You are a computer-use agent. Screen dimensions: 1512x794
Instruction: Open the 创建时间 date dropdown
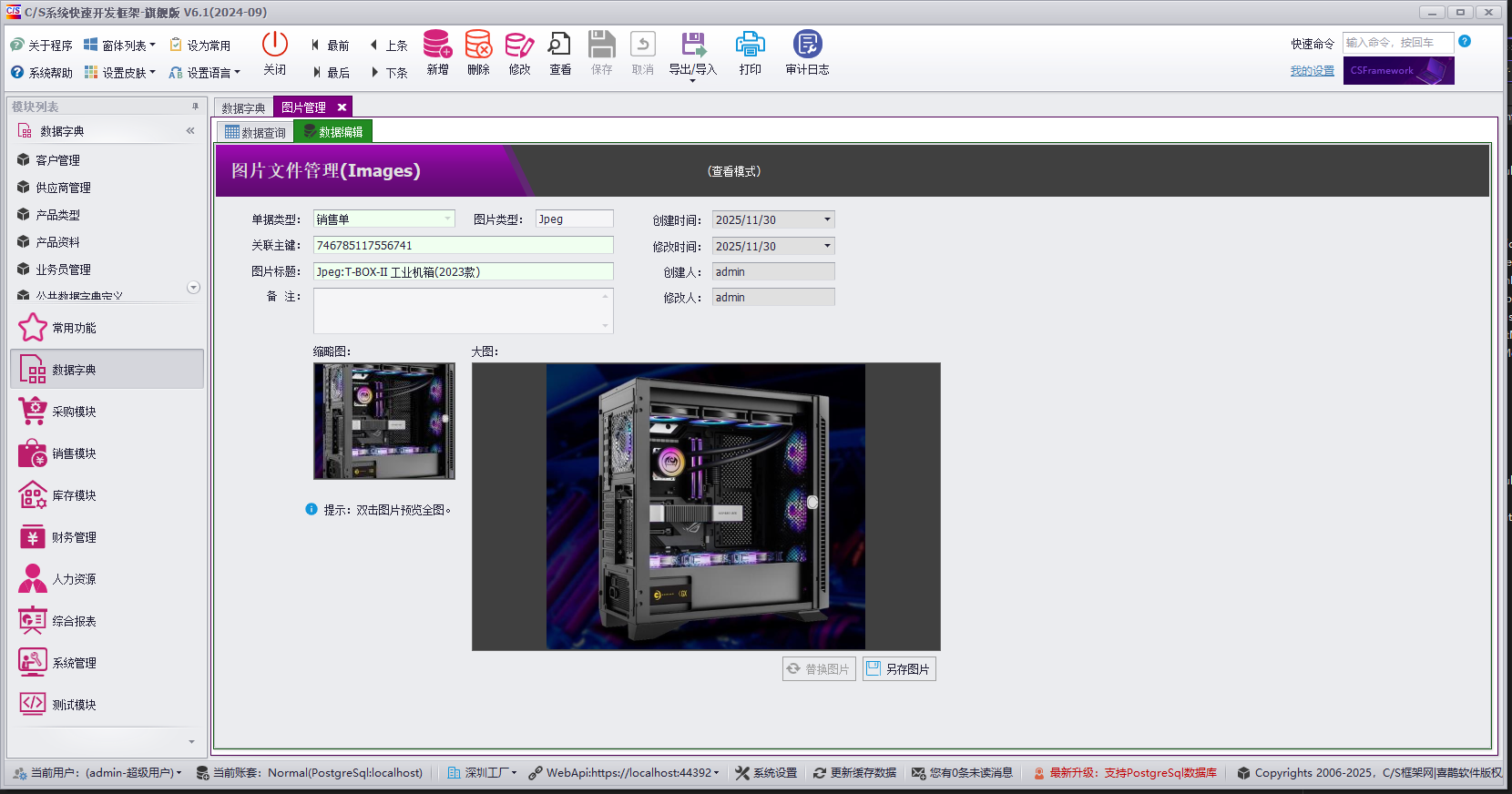coord(827,219)
